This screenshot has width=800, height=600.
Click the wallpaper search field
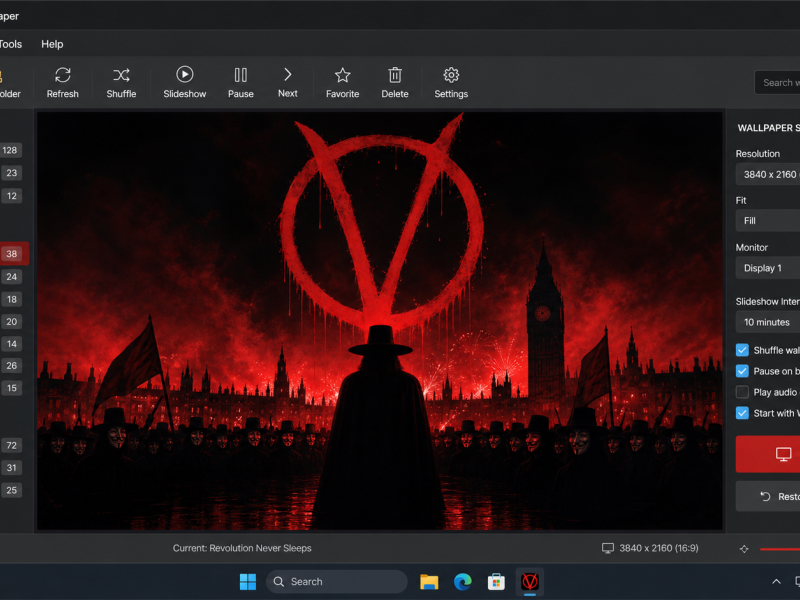pos(778,83)
